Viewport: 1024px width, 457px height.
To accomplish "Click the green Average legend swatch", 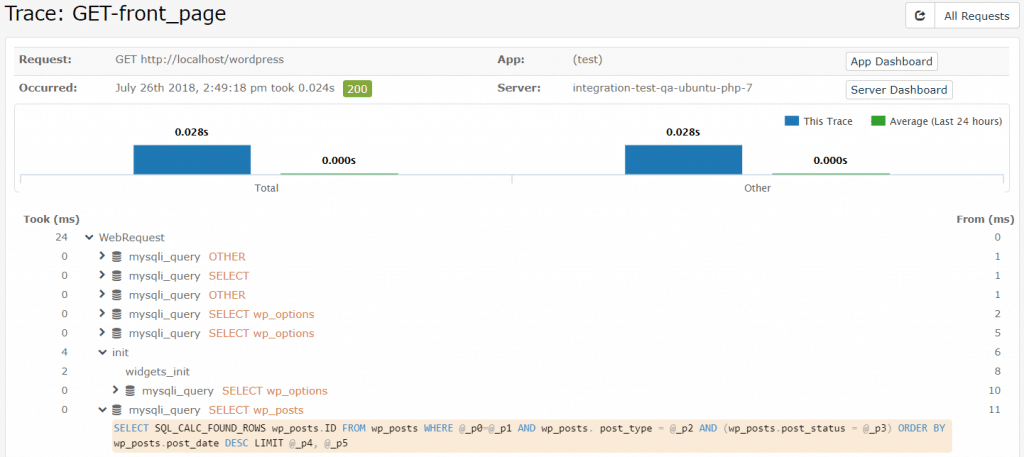I will (x=878, y=121).
